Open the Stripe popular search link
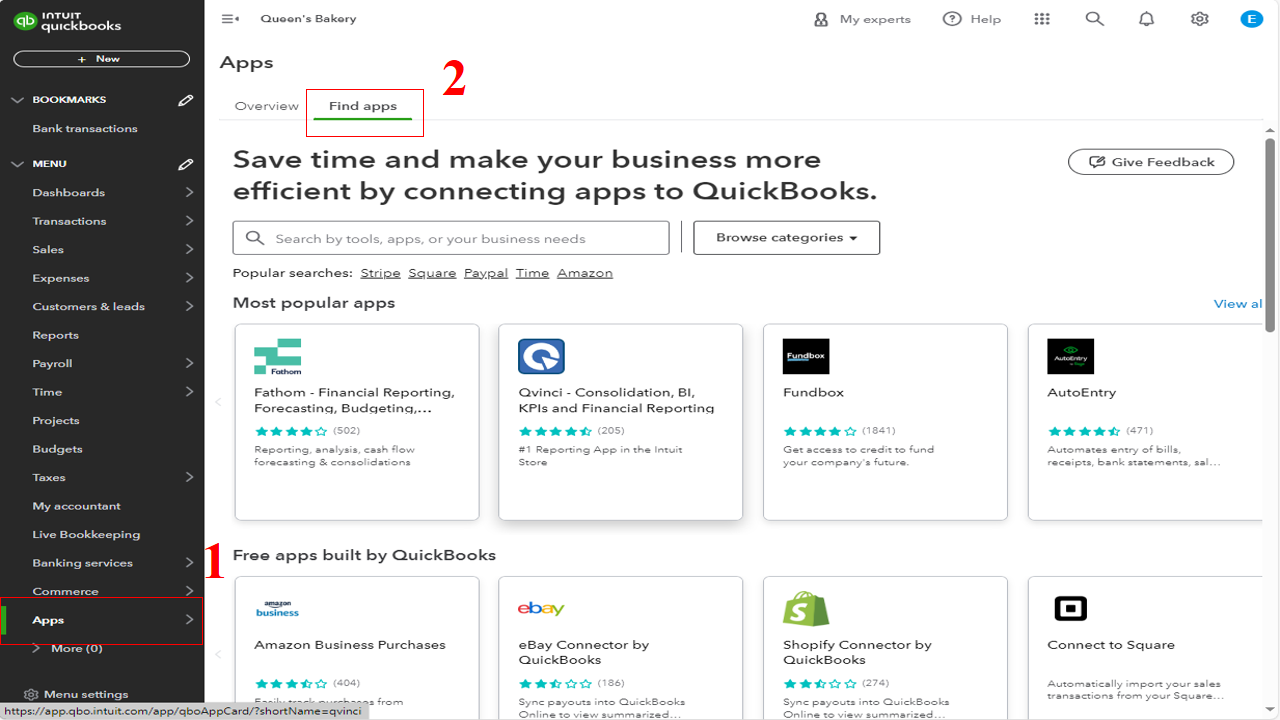The height and width of the screenshot is (720, 1280). coord(380,272)
